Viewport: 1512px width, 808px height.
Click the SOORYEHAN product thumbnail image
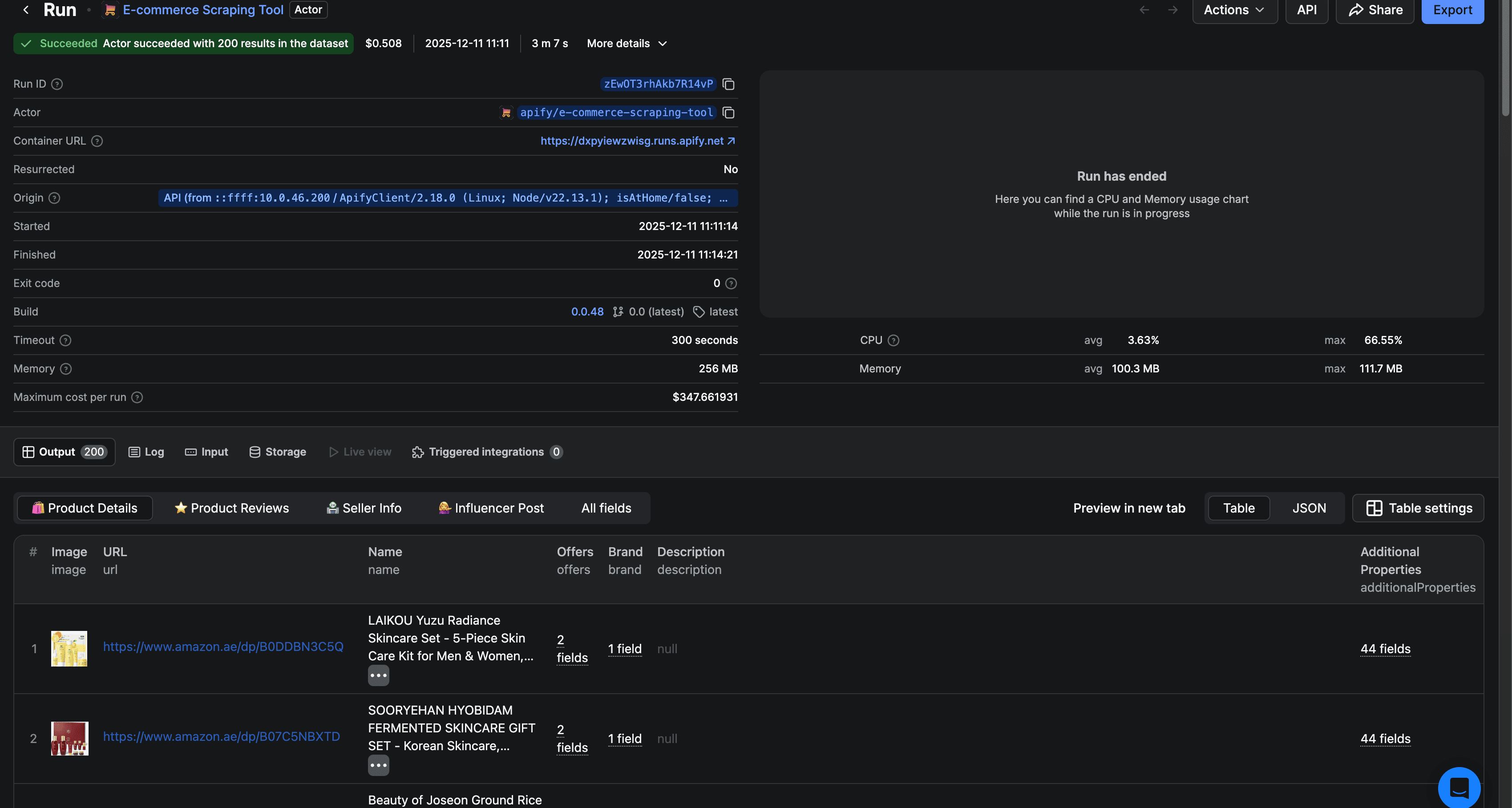tap(69, 738)
